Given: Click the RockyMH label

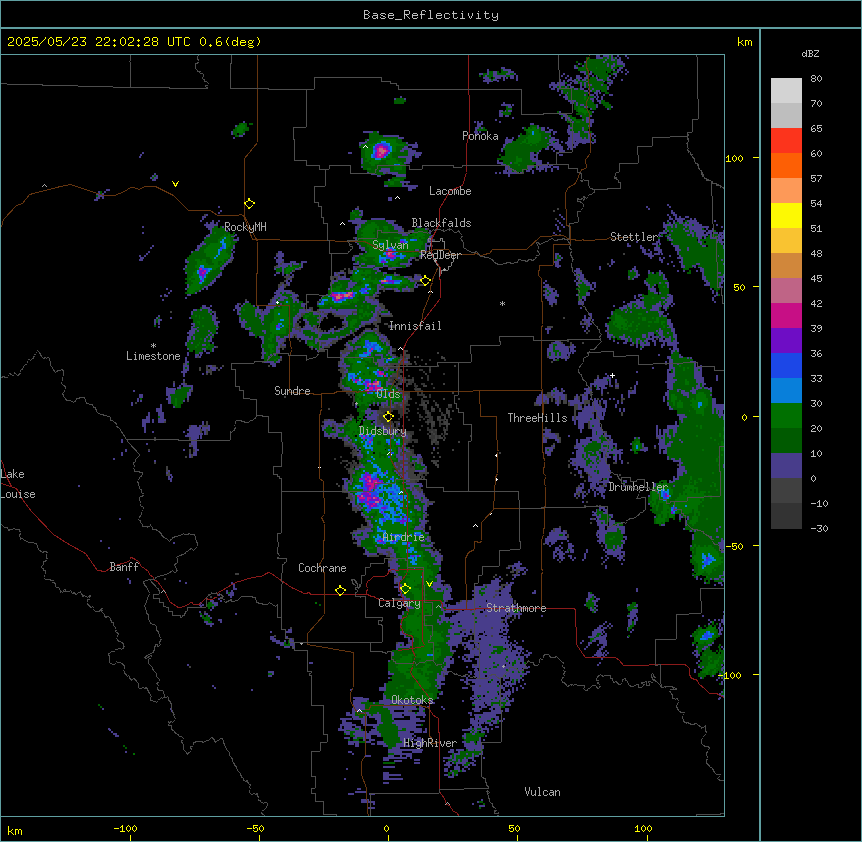Looking at the screenshot, I should tap(245, 227).
